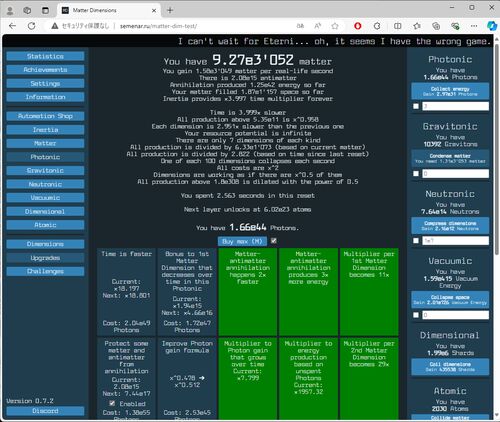This screenshot has height=422, width=500.
Task: Show the Upgrades subtab
Action: (45, 258)
